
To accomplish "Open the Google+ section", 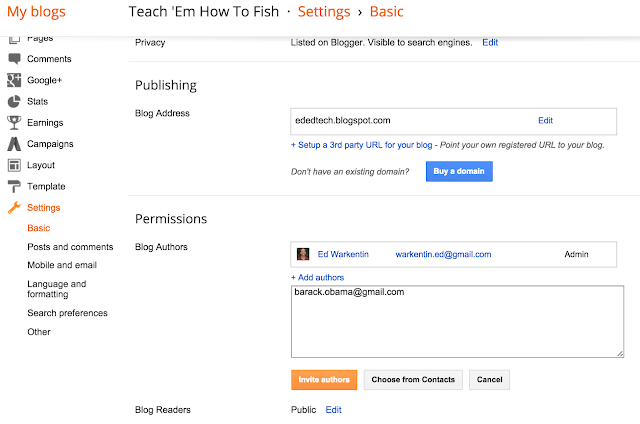I will pos(44,80).
